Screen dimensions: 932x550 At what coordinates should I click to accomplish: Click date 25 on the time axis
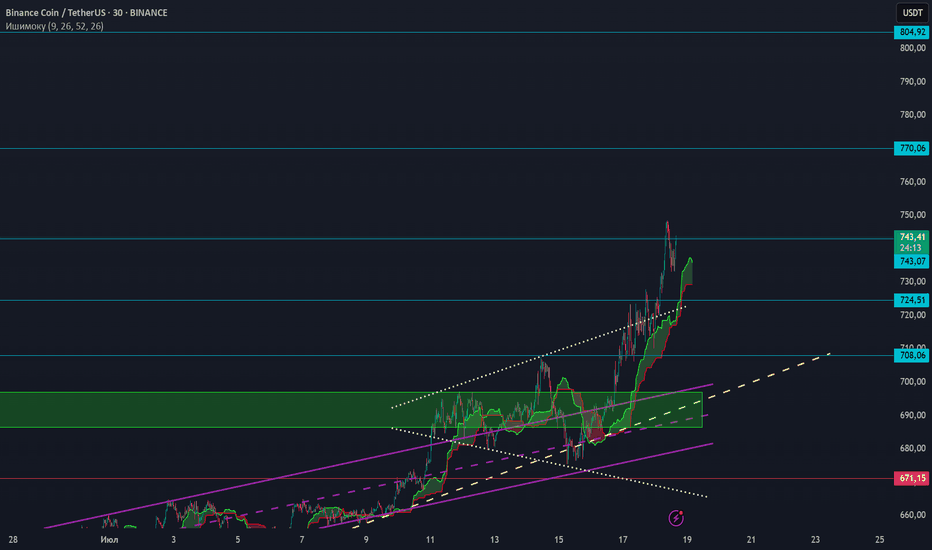pos(880,540)
